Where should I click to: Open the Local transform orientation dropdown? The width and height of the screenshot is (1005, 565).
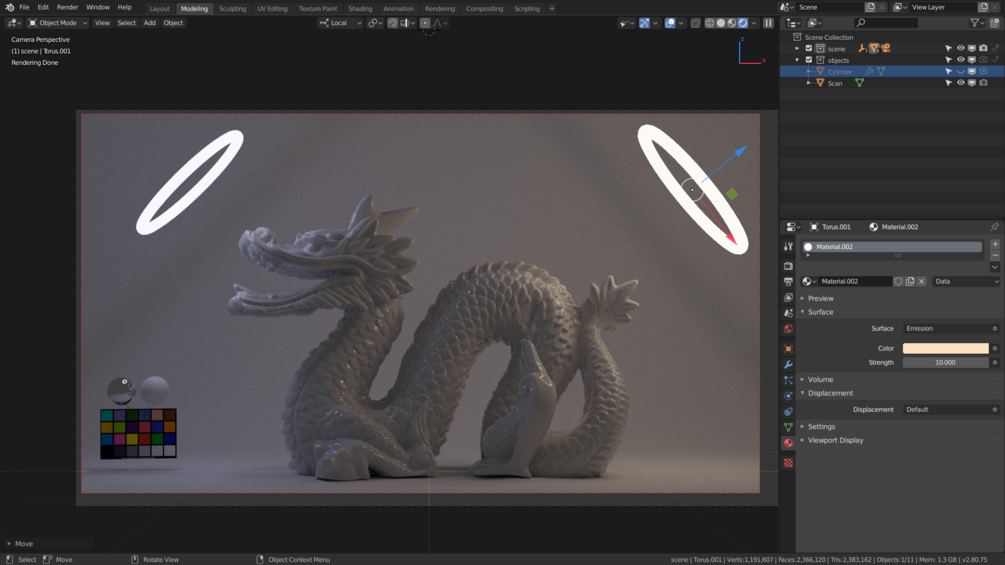[340, 23]
